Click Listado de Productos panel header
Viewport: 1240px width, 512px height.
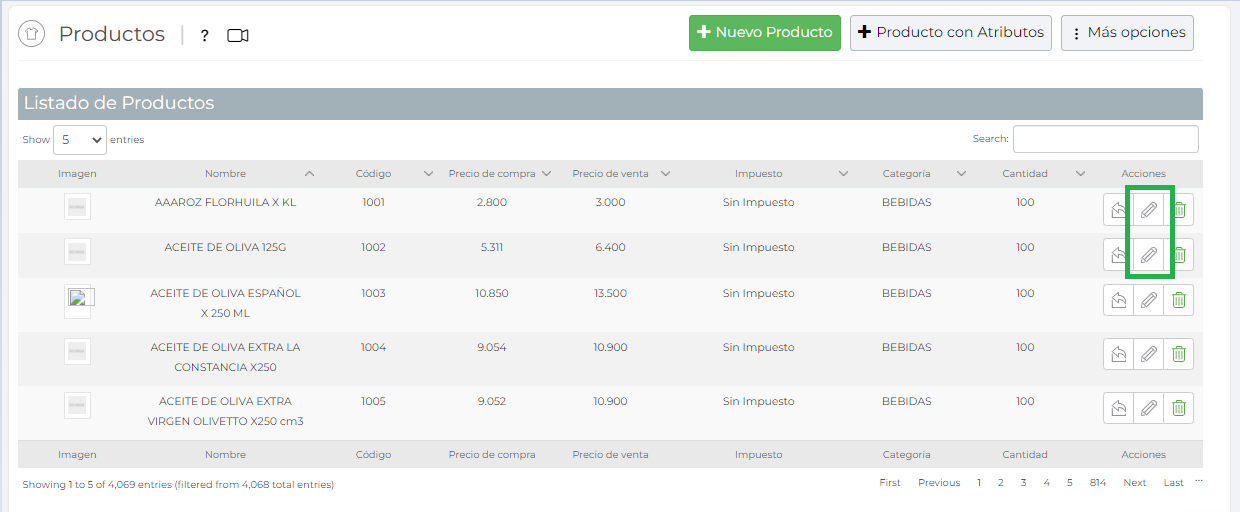point(610,103)
